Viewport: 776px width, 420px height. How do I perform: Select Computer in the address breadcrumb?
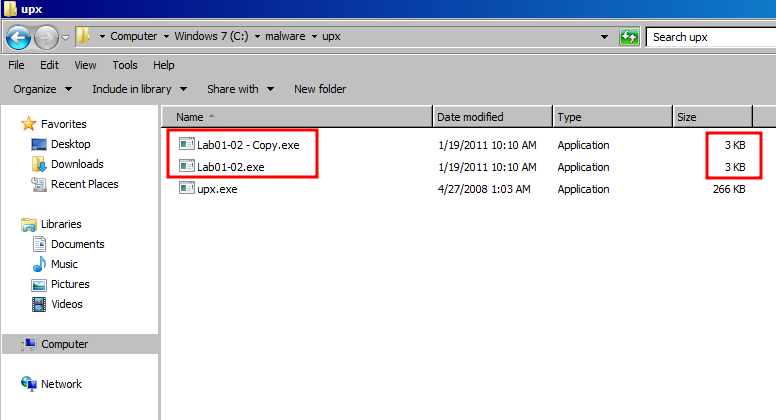coord(134,36)
